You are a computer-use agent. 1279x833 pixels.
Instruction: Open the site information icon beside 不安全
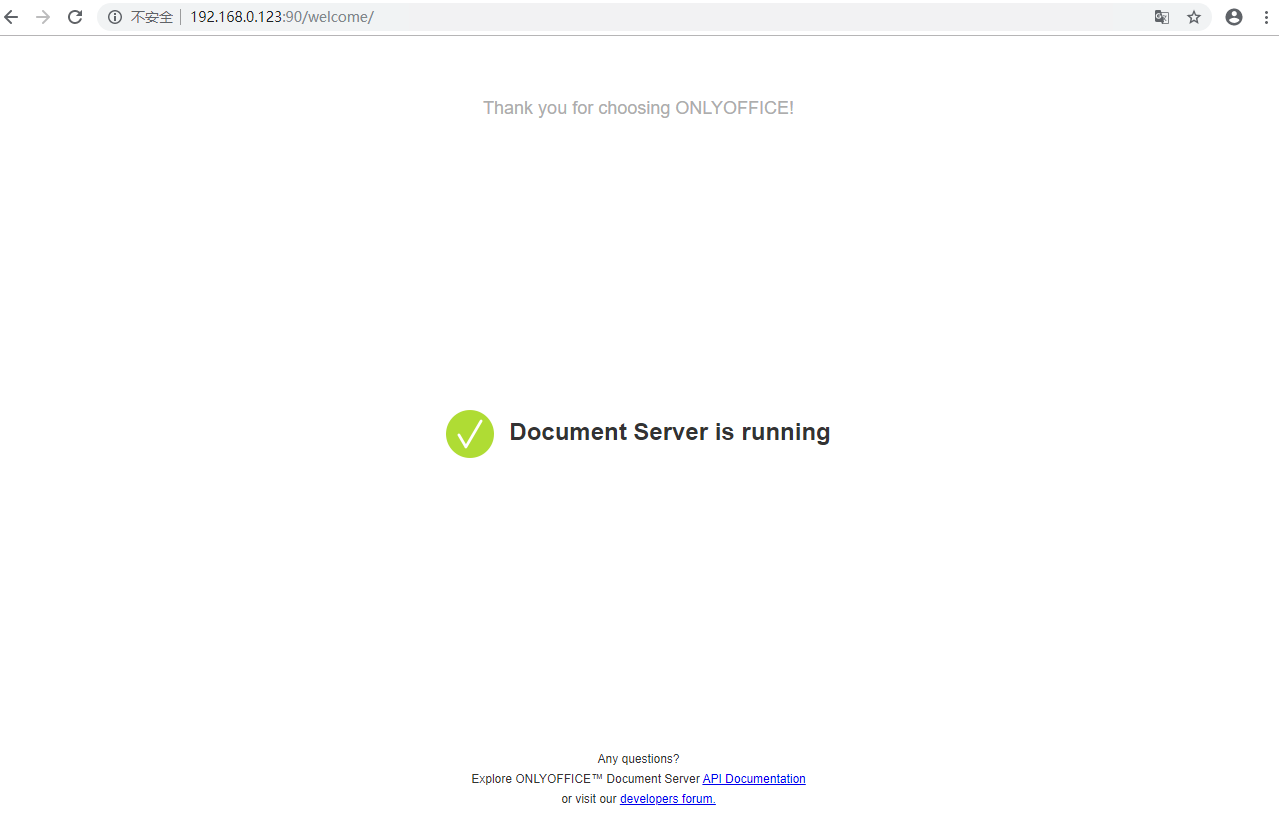[115, 17]
